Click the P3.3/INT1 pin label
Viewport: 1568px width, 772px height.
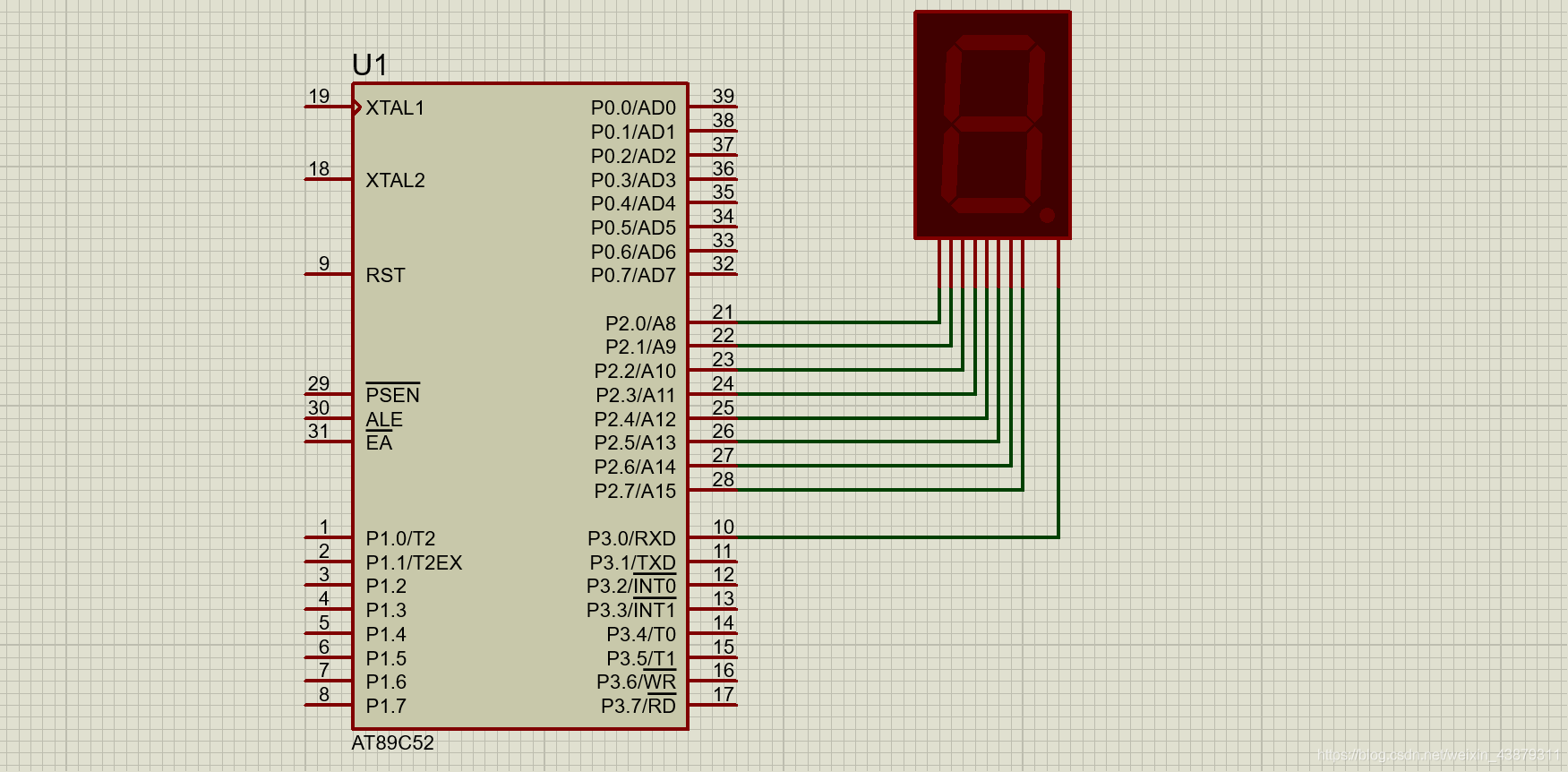(630, 610)
